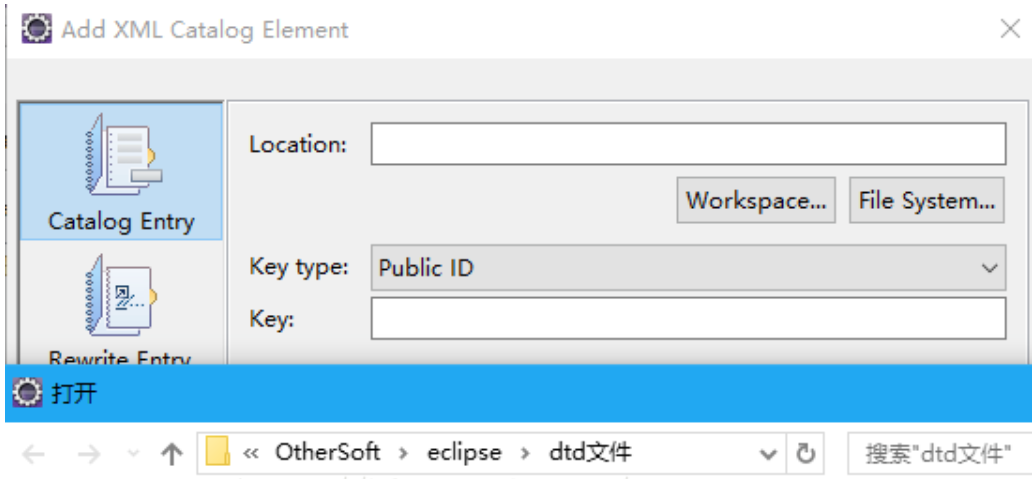This screenshot has height=479, width=1032.
Task: Open the recent locations chevron
Action: (134, 454)
